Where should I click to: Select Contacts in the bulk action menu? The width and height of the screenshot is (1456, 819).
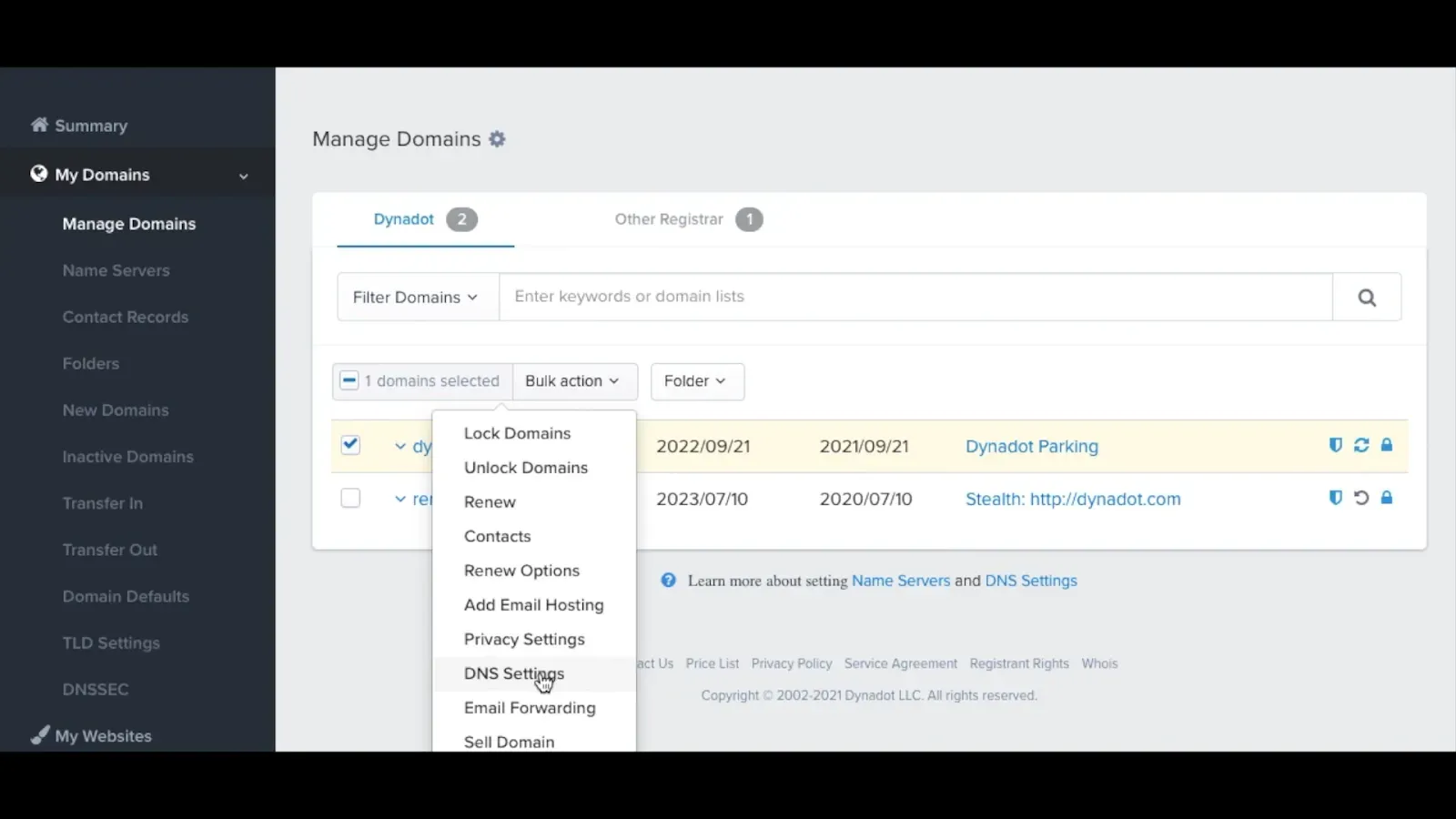coord(497,537)
